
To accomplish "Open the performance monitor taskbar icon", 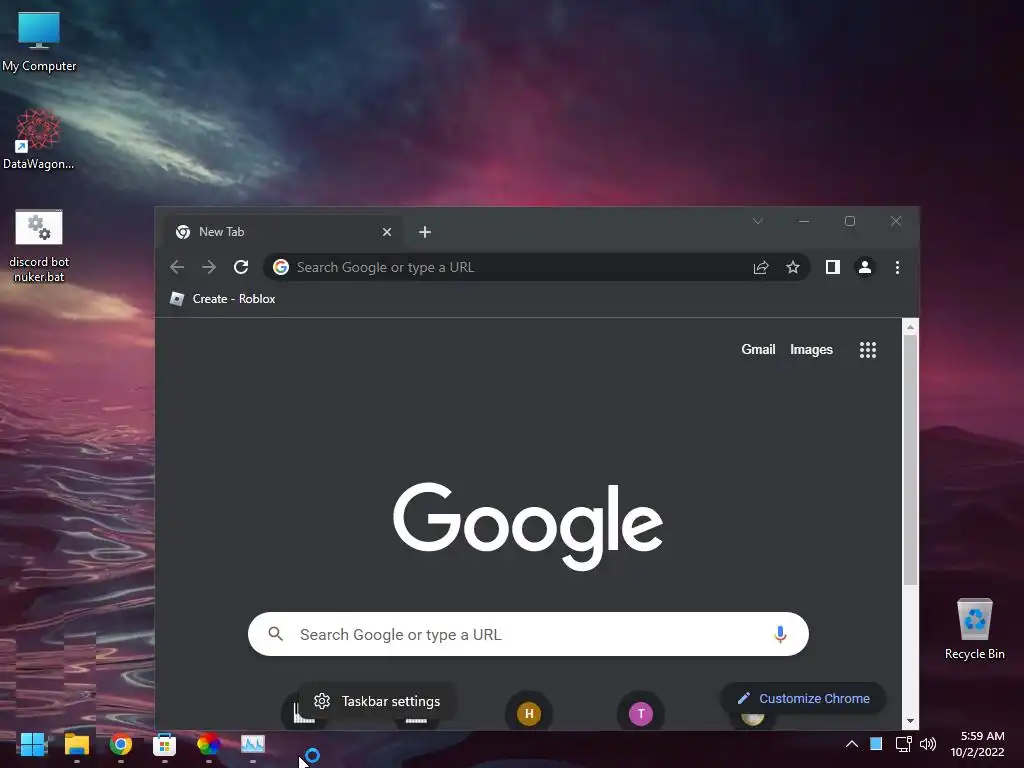I will [253, 744].
